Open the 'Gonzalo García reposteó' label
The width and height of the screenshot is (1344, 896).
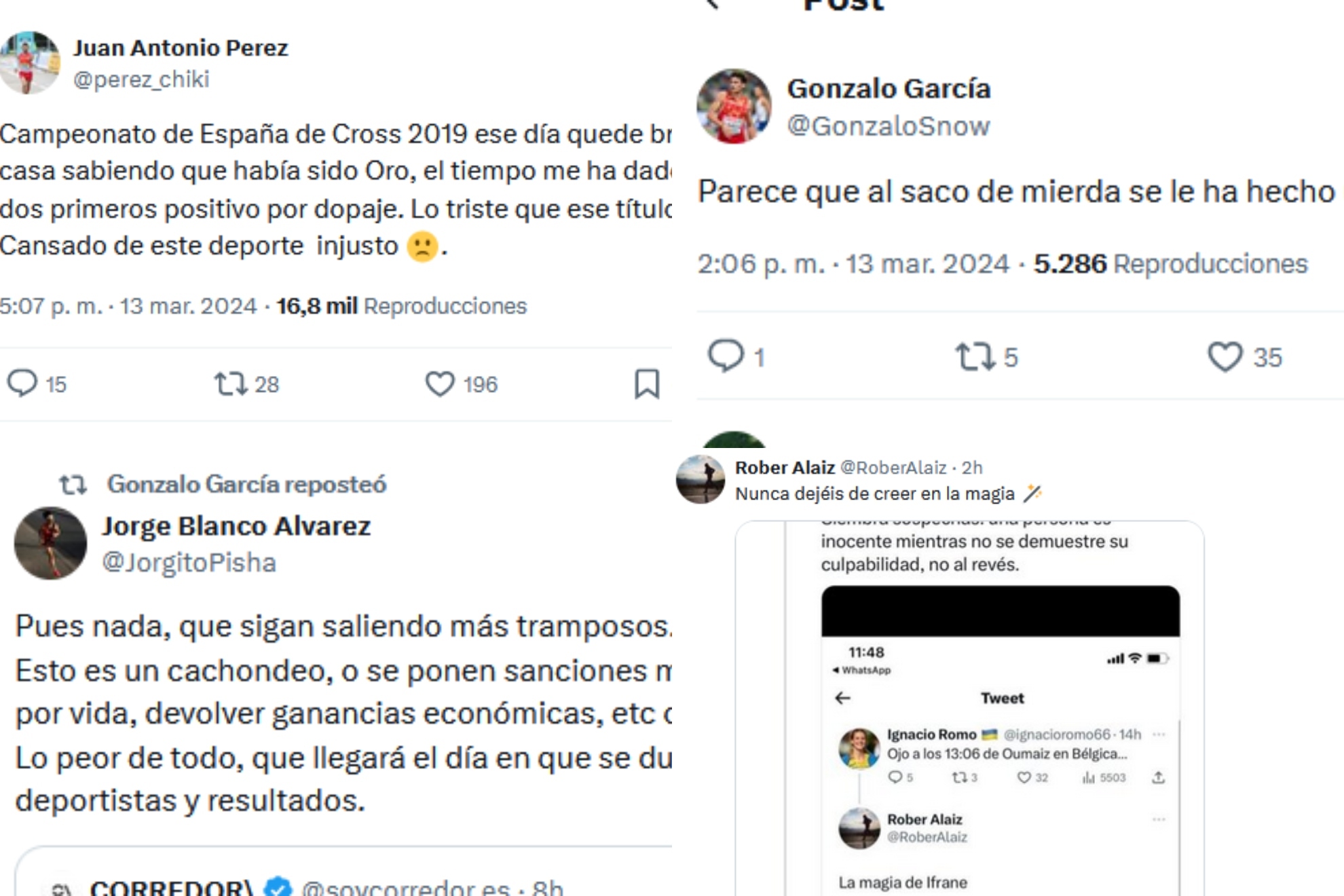[x=246, y=484]
